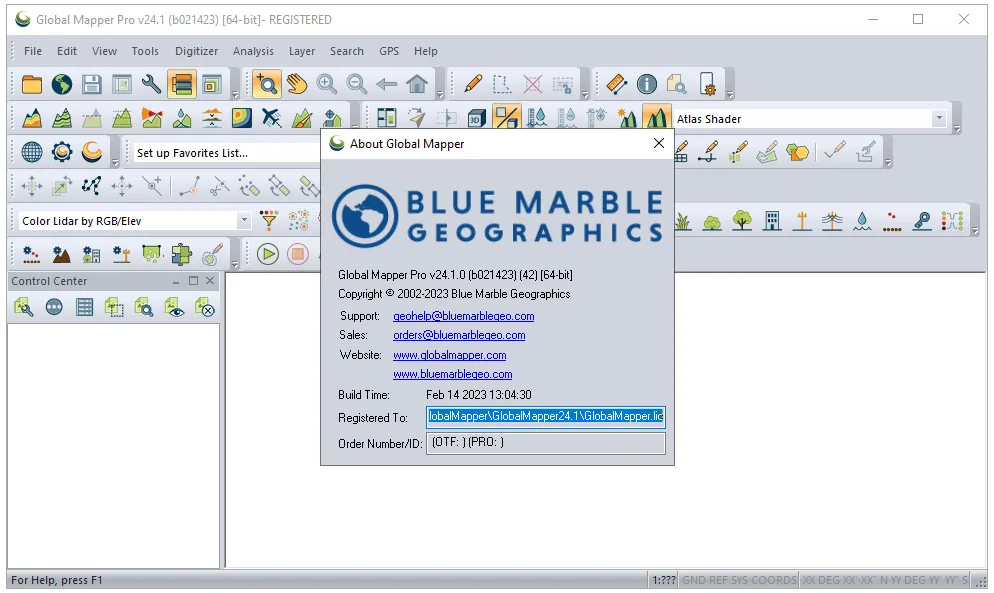Choose the Feature Info tool

(x=647, y=84)
